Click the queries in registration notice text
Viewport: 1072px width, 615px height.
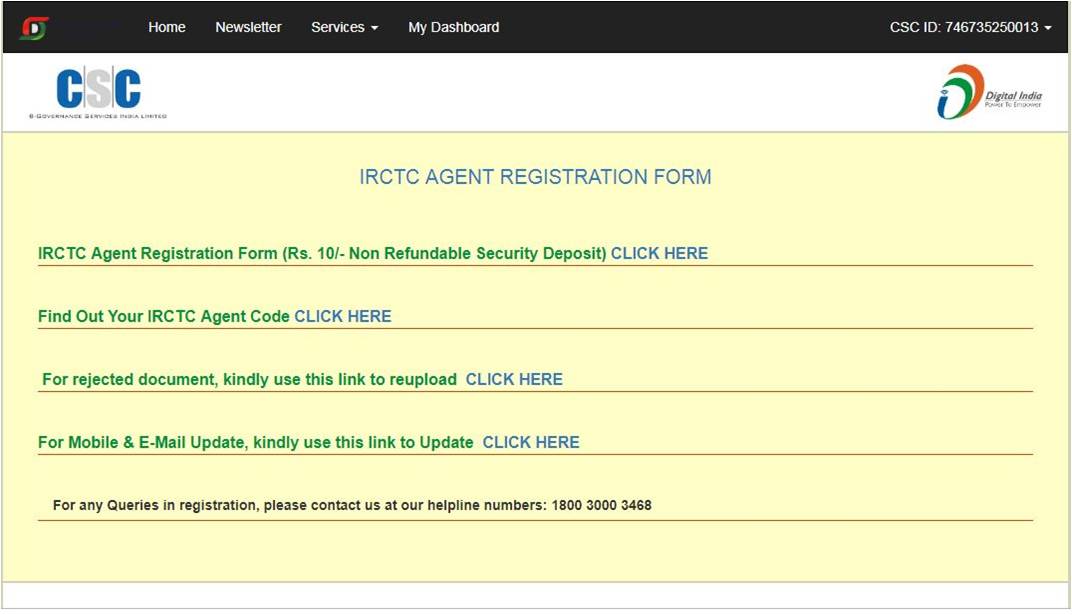[x=352, y=505]
